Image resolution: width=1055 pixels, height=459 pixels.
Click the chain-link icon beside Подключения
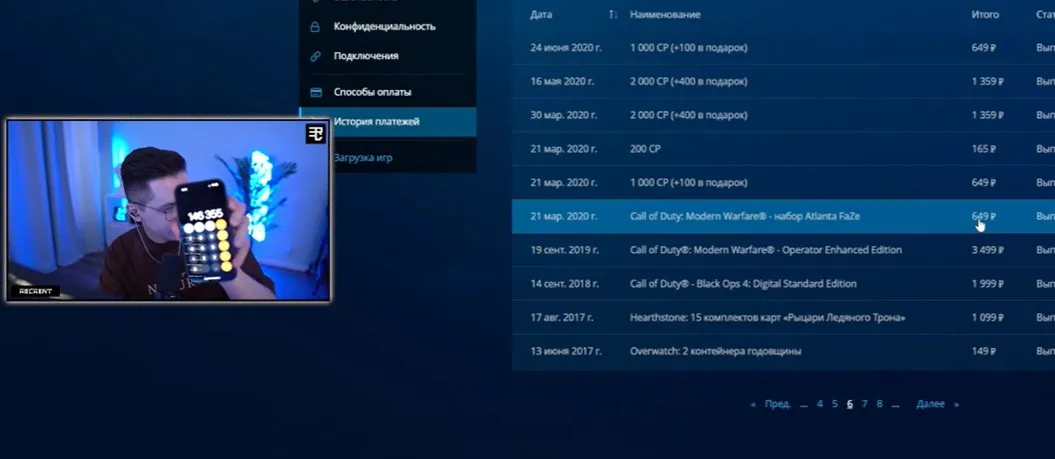tap(315, 57)
